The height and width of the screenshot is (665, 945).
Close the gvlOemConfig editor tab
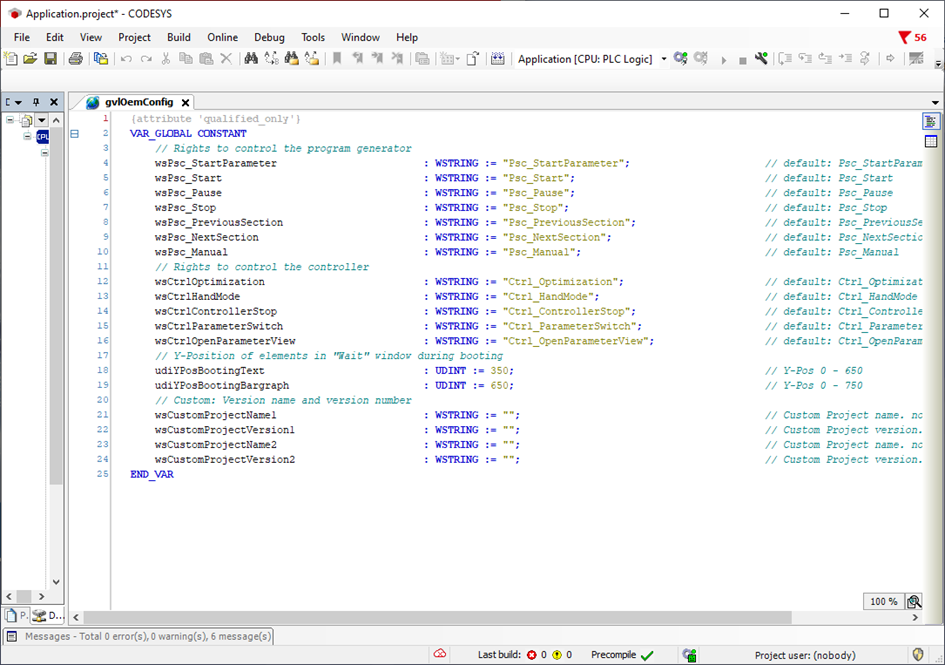point(185,102)
